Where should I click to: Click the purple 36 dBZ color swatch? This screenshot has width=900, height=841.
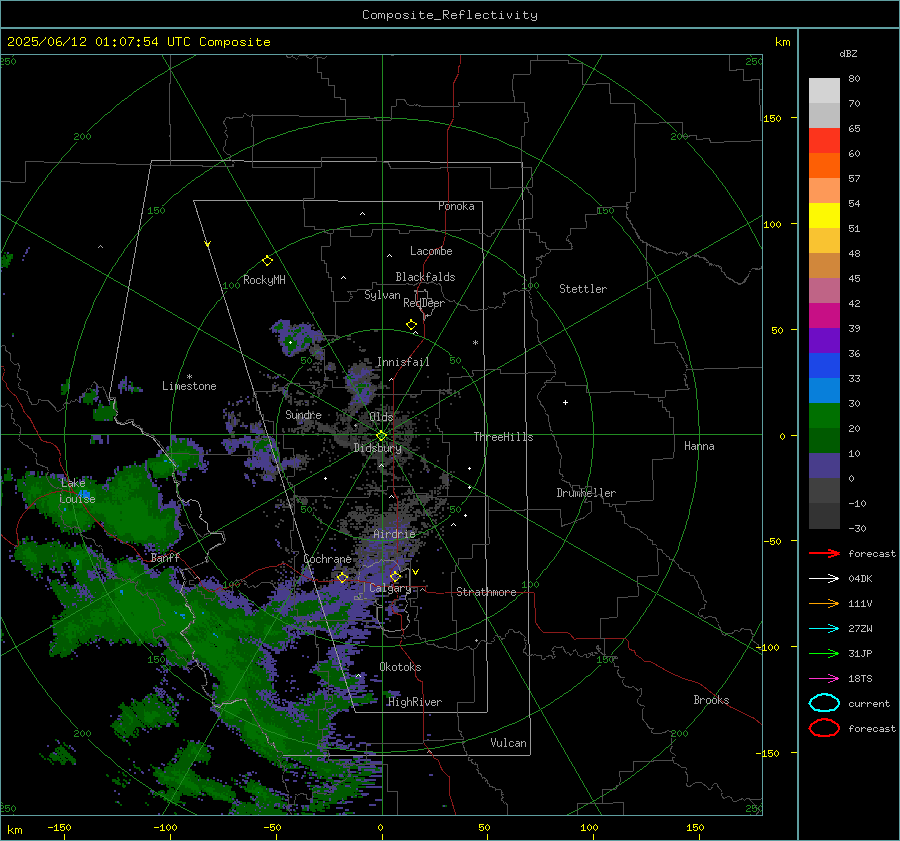pyautogui.click(x=824, y=340)
